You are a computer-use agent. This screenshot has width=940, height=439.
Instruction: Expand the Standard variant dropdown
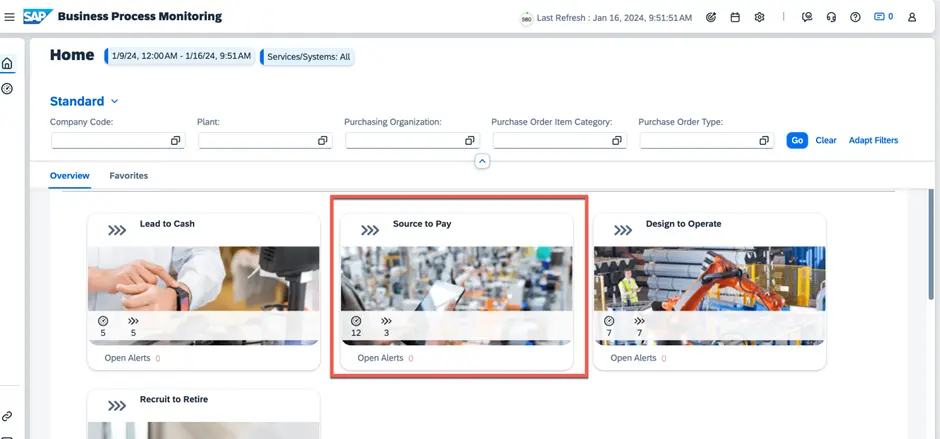point(115,102)
